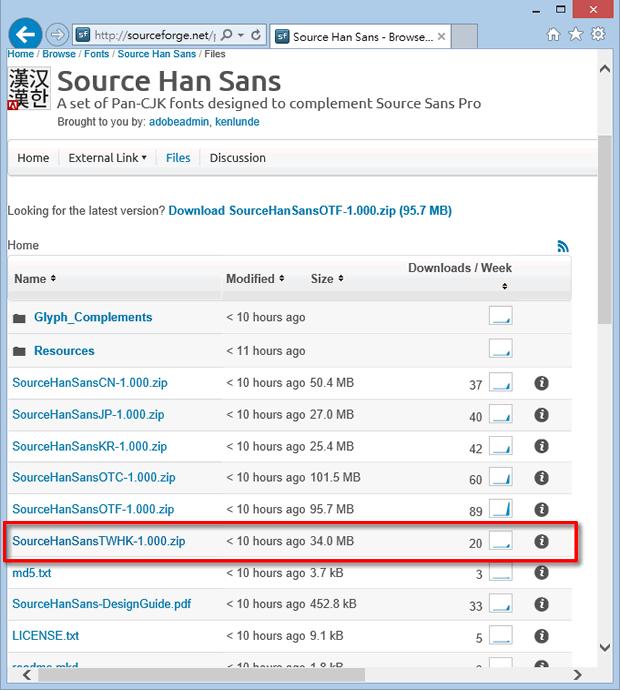The width and height of the screenshot is (620, 691).
Task: Open Glyph_Complements folder icon
Action: (19, 318)
